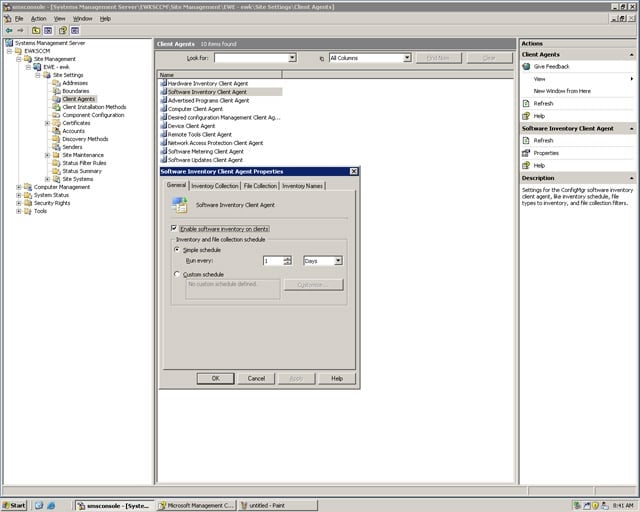
Task: Open the All Columns dropdown
Action: [x=407, y=58]
